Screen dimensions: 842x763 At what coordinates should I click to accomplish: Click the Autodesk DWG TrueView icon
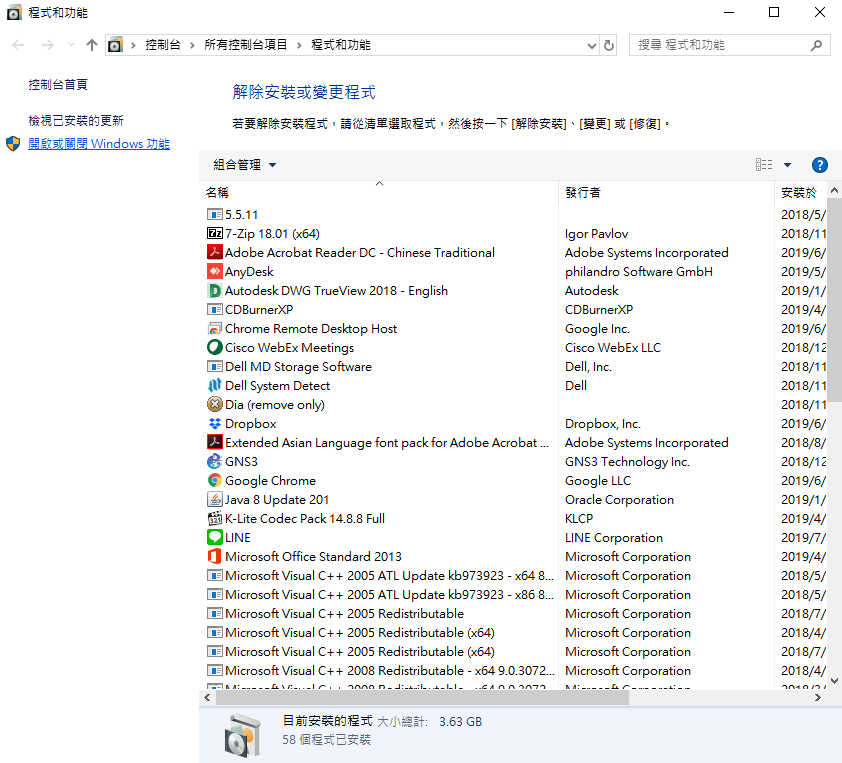[x=214, y=290]
